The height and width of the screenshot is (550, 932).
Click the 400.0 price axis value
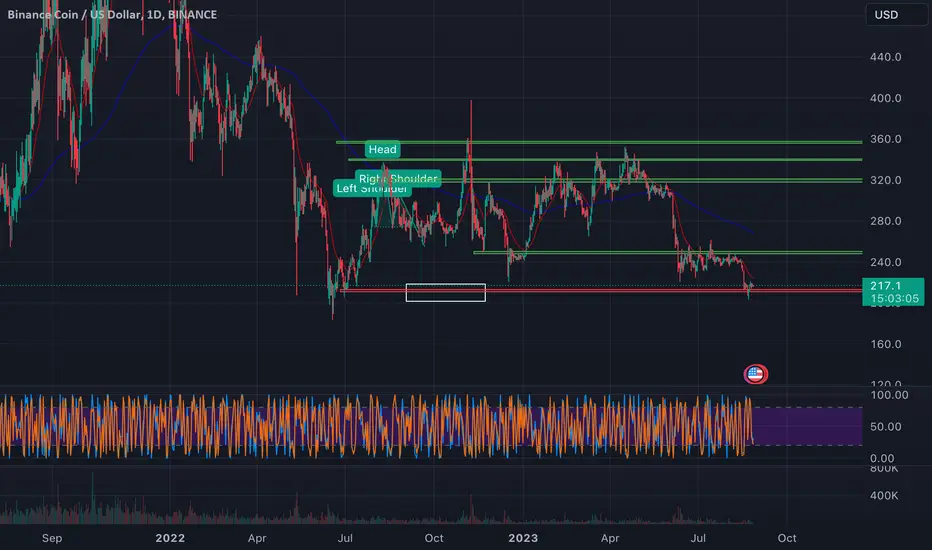tap(886, 98)
